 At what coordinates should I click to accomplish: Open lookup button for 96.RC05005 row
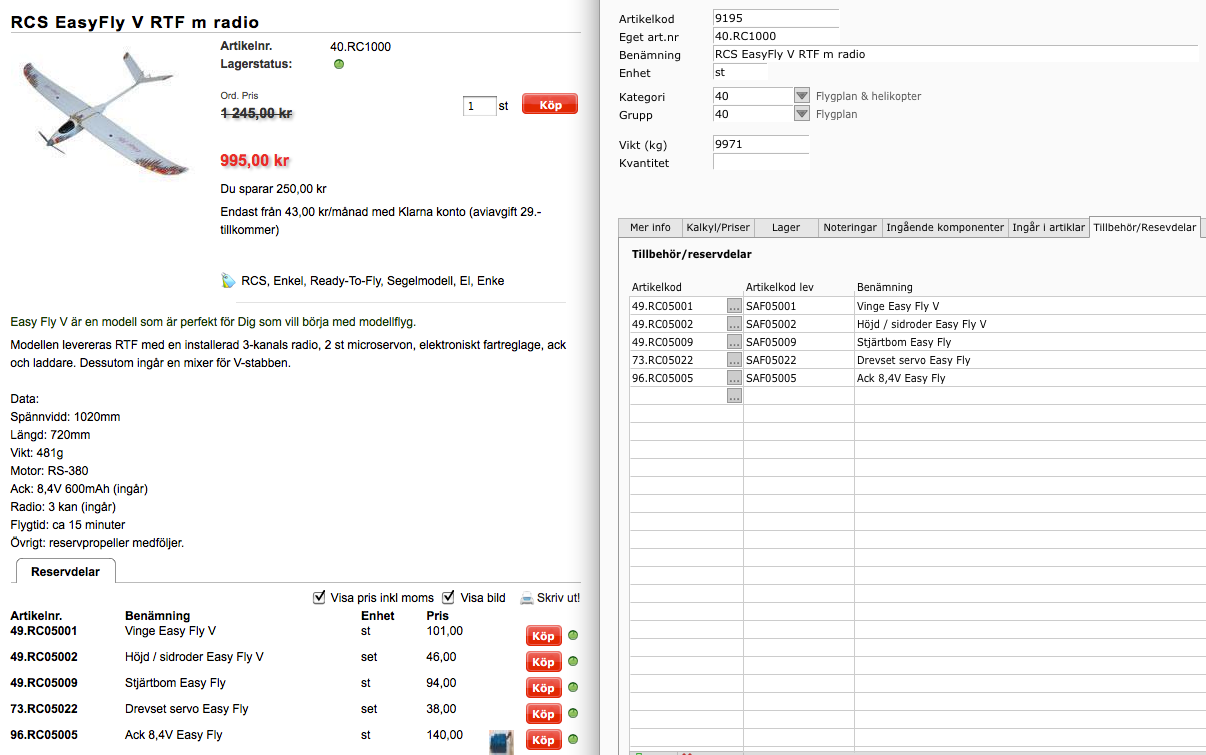[x=734, y=378]
